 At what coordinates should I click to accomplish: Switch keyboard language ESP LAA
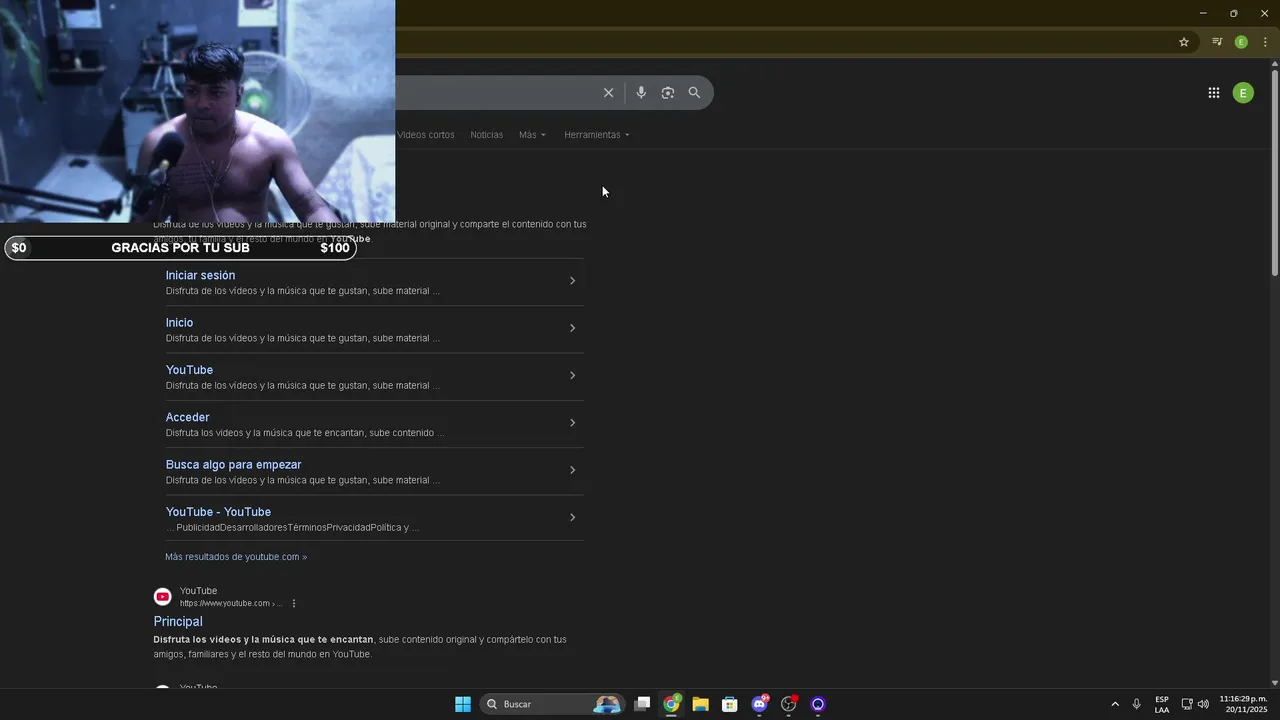(x=1162, y=704)
